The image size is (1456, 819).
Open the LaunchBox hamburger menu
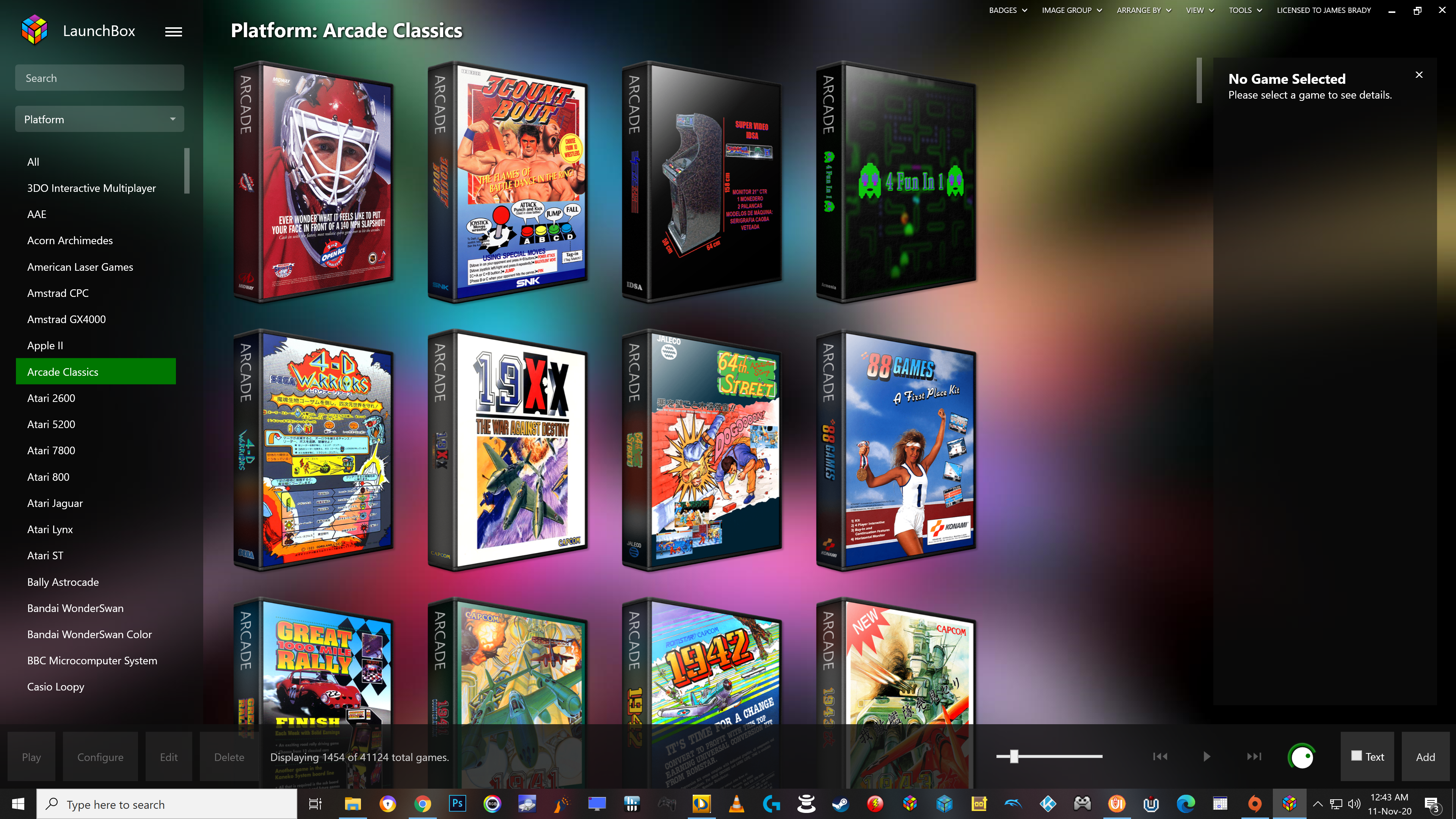coord(174,31)
